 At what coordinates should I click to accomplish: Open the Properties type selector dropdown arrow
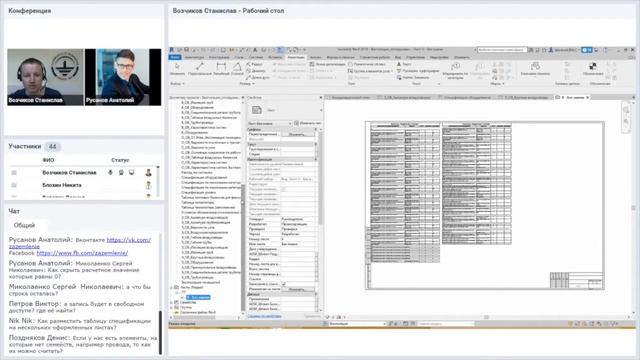click(320, 110)
